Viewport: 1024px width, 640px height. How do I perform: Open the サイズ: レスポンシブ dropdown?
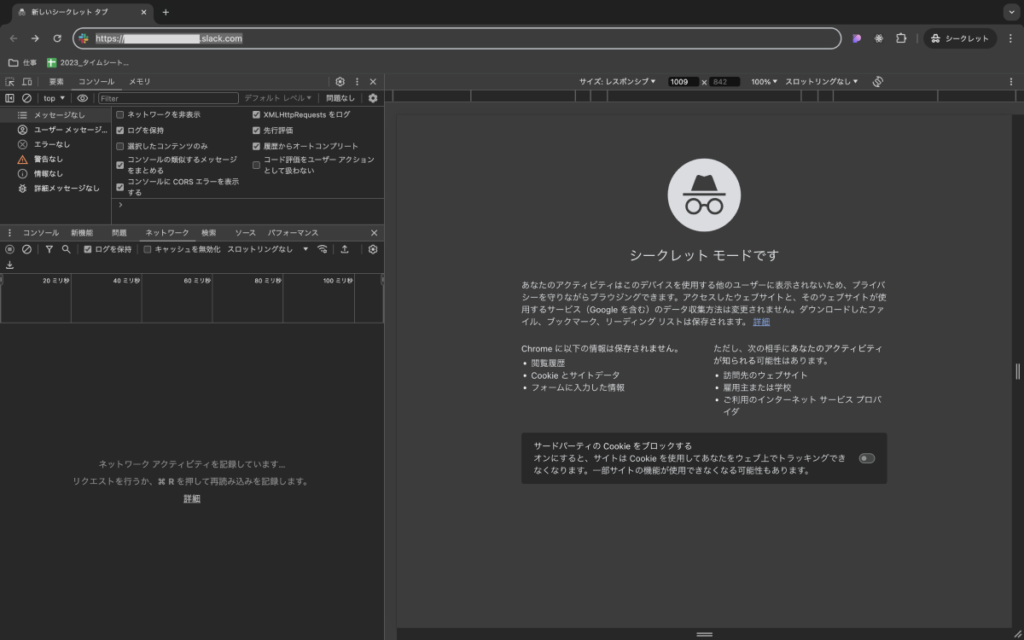coord(617,81)
